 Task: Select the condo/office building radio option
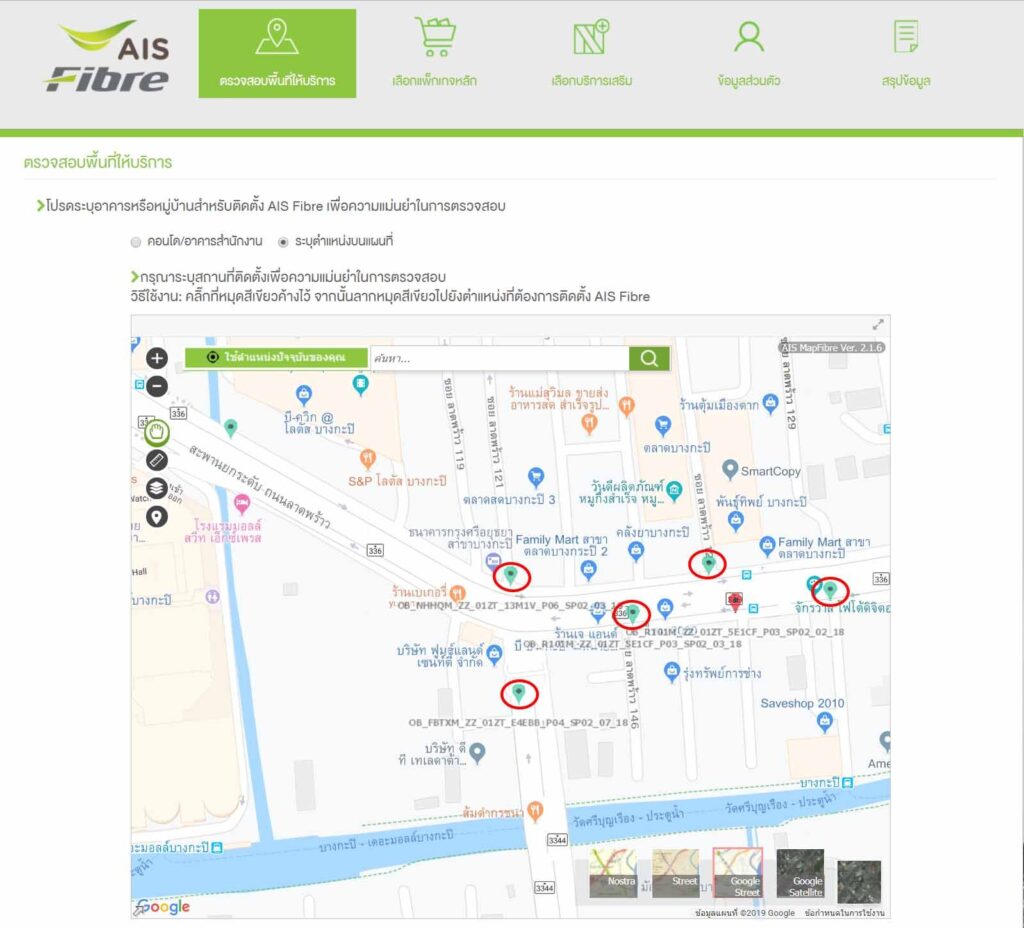coord(136,242)
